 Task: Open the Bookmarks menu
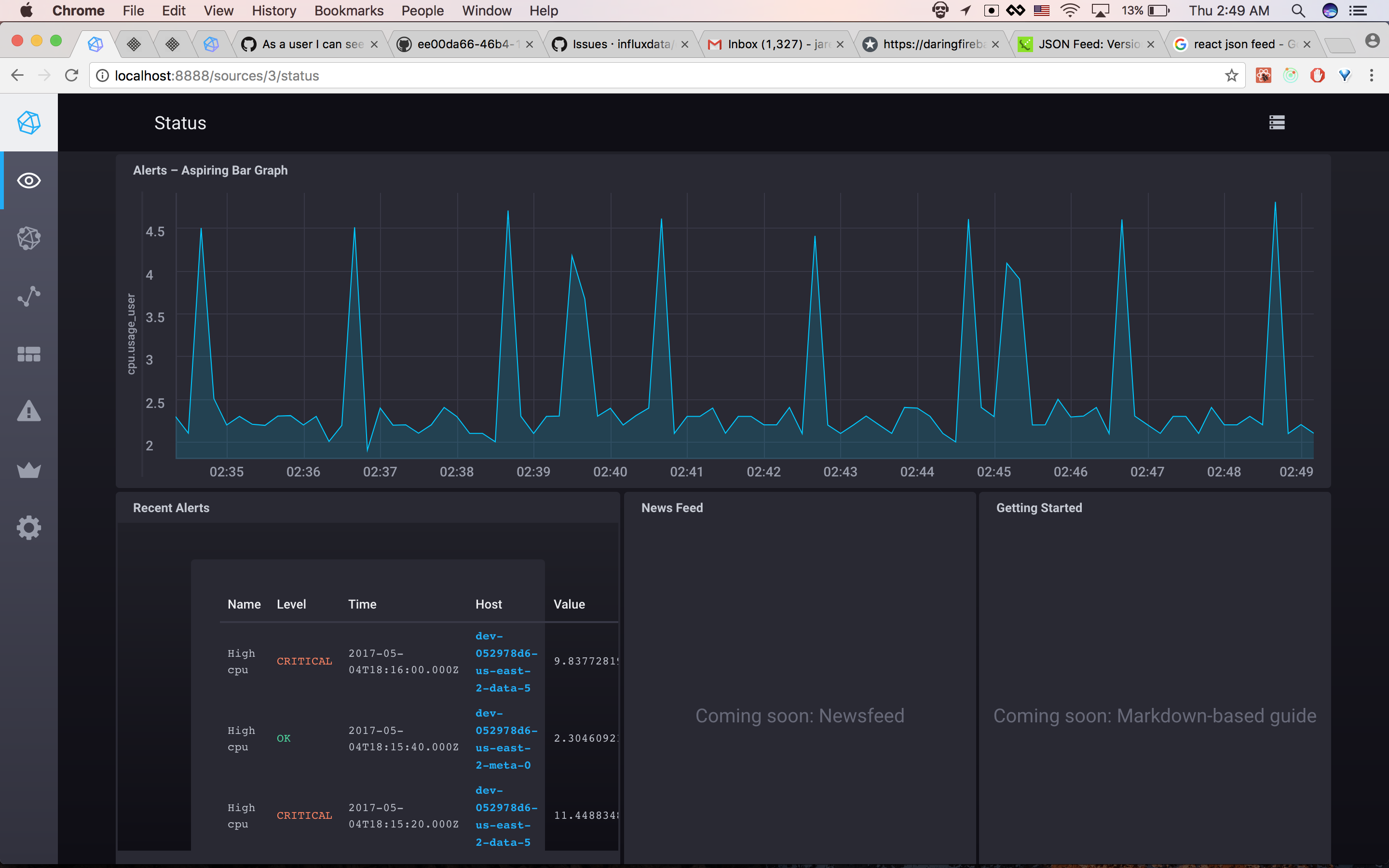[349, 10]
